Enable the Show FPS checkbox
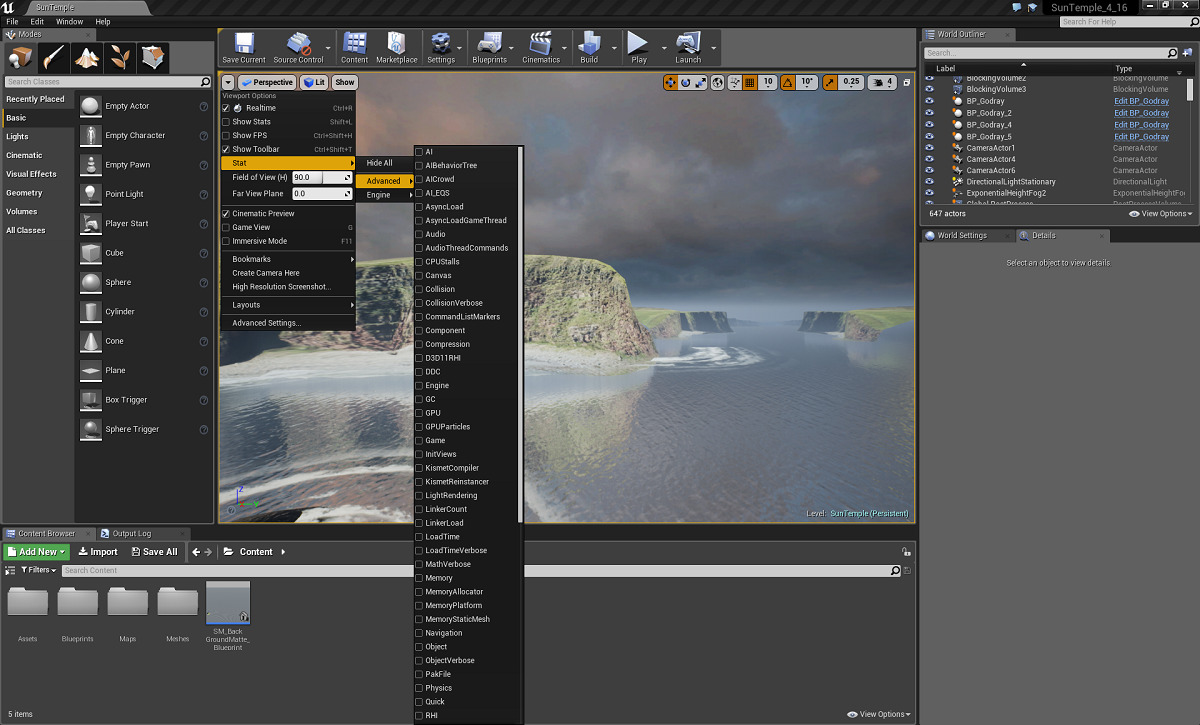This screenshot has height=725, width=1200. pos(226,135)
